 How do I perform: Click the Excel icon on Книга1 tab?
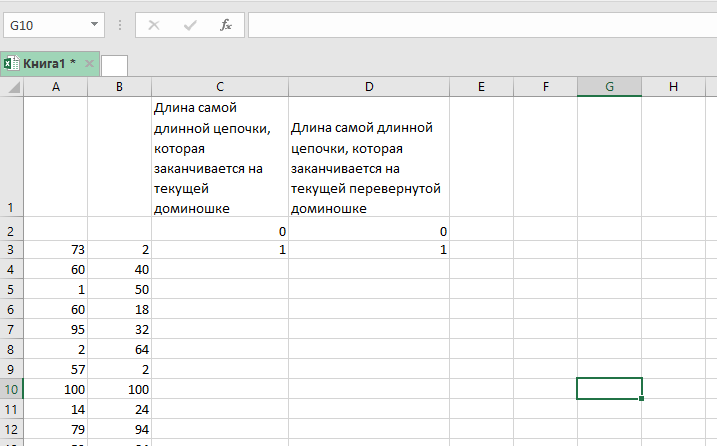tap(11, 64)
